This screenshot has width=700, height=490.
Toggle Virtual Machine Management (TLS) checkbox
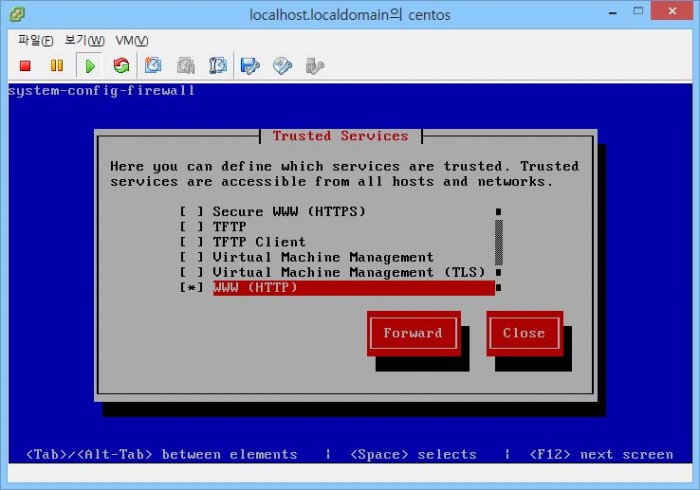192,272
